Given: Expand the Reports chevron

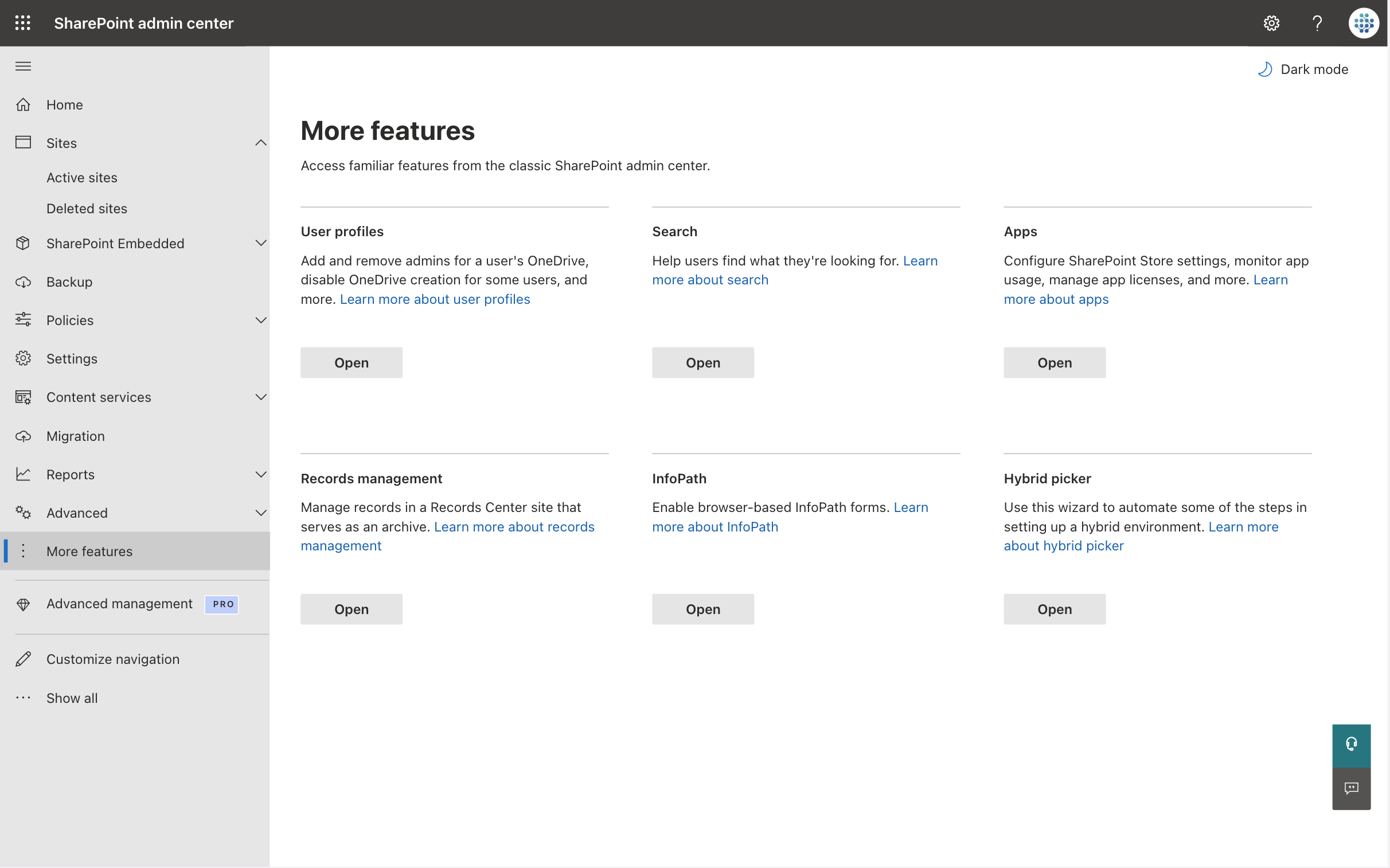Looking at the screenshot, I should tap(261, 474).
